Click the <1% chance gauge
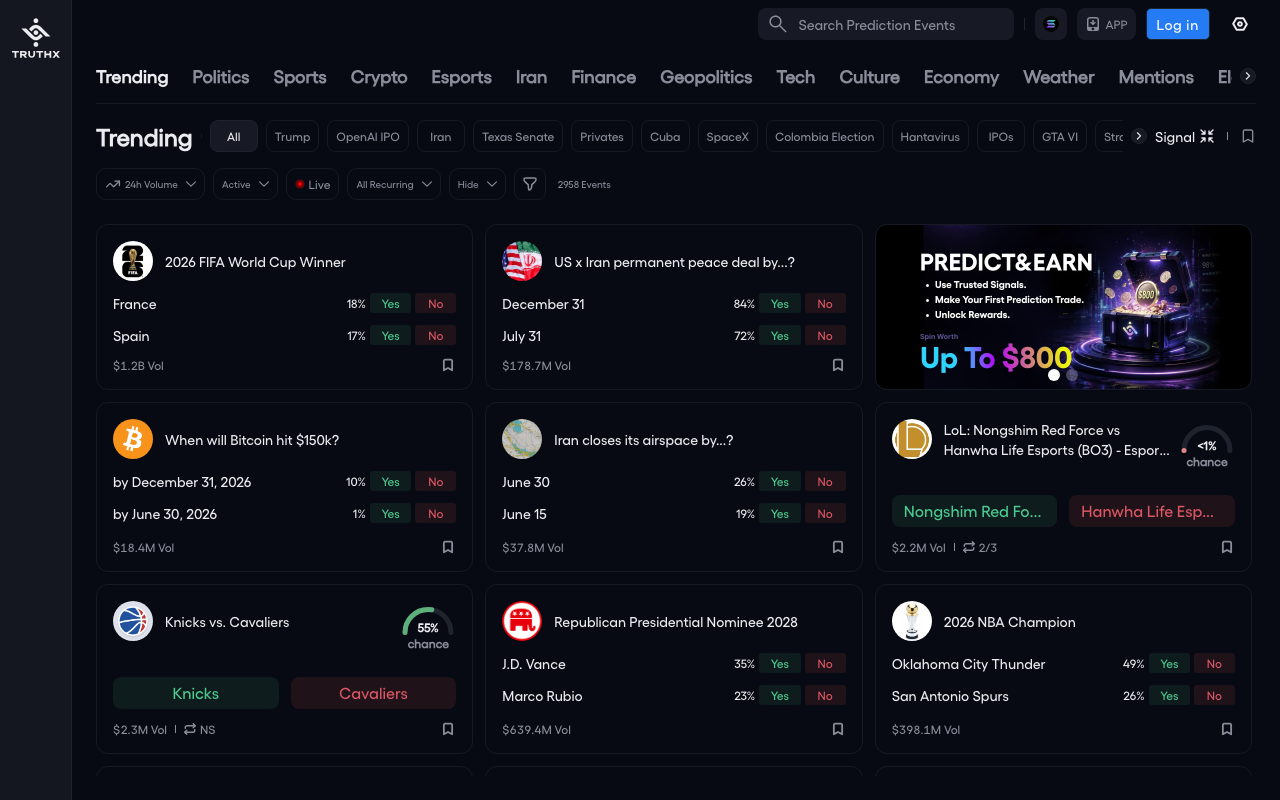This screenshot has width=1280, height=800. pyautogui.click(x=1207, y=448)
